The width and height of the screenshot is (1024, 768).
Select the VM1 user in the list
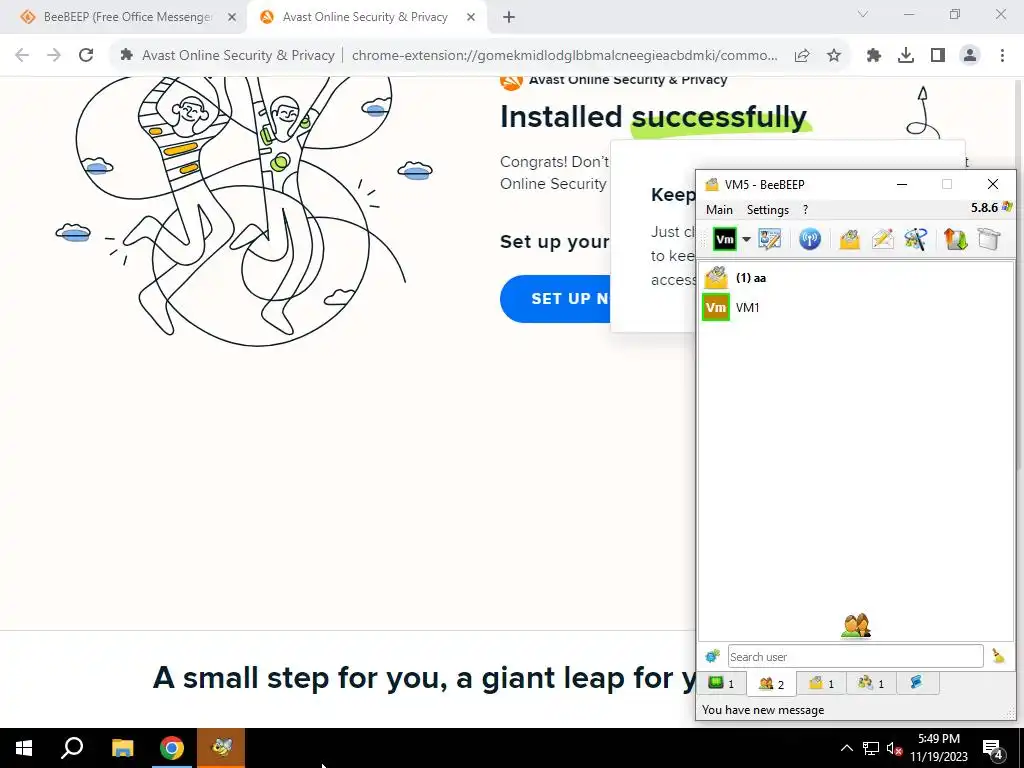856,308
